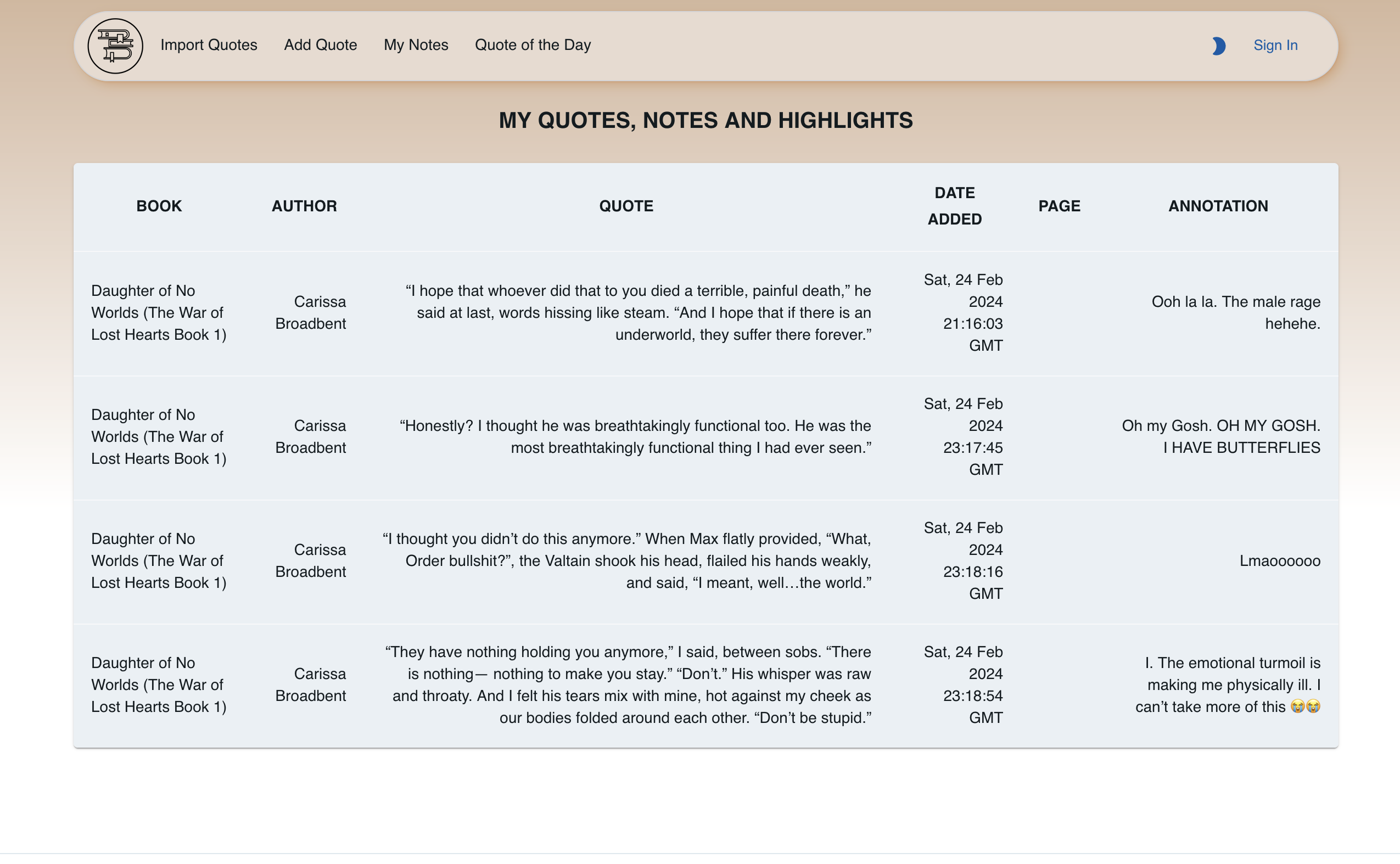Click the 'Lmaoooooo' annotation cell

point(1279,561)
